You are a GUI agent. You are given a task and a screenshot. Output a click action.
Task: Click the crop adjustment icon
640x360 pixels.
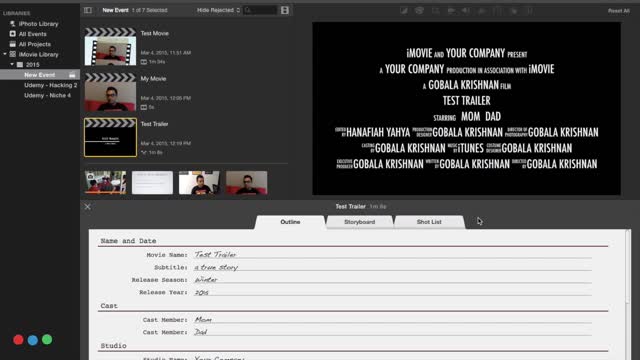point(436,11)
